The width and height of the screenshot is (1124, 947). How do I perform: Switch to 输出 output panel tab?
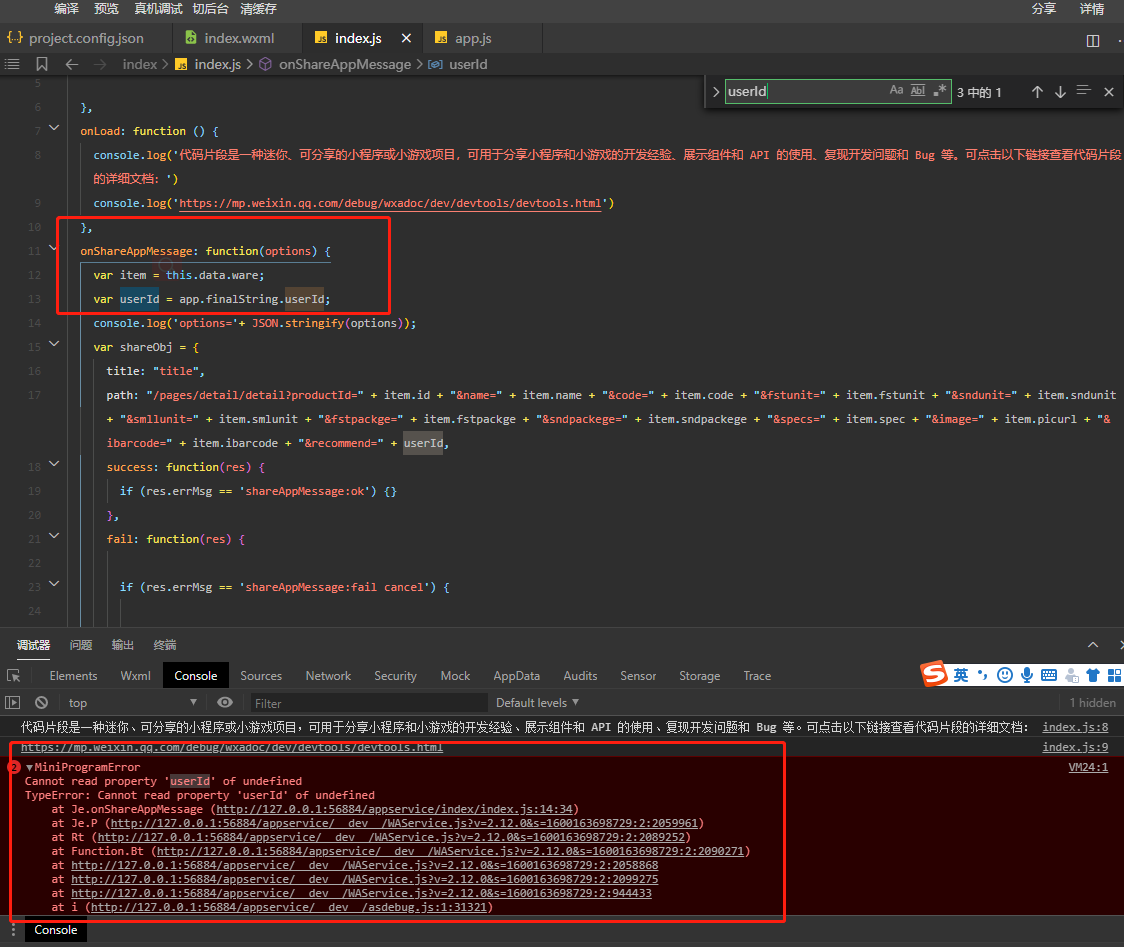[x=123, y=644]
